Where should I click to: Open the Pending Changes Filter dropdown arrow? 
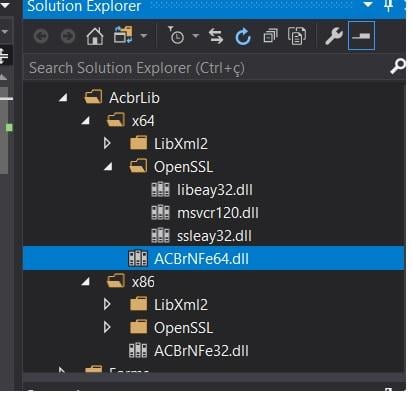click(x=196, y=35)
